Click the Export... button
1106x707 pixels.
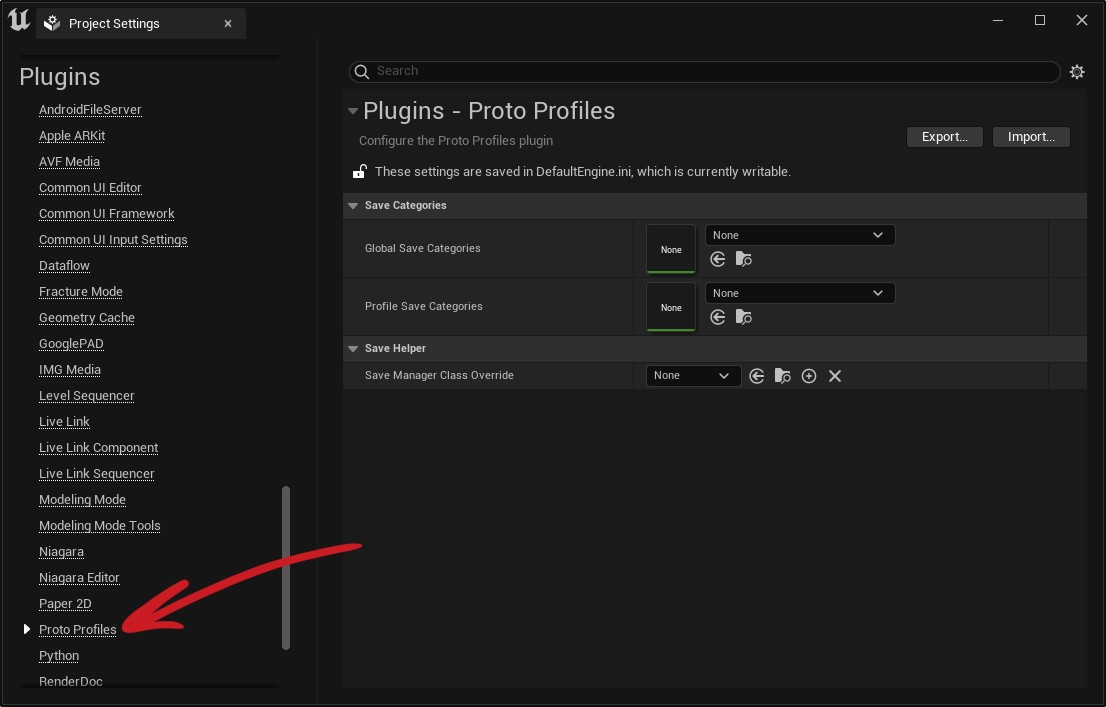pyautogui.click(x=944, y=137)
